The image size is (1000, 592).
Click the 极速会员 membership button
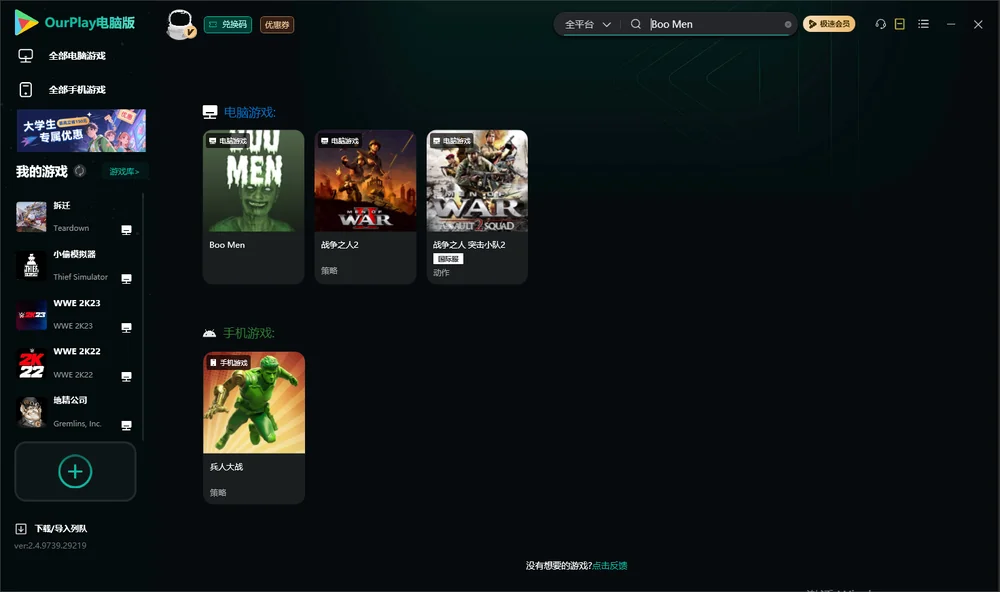point(829,24)
